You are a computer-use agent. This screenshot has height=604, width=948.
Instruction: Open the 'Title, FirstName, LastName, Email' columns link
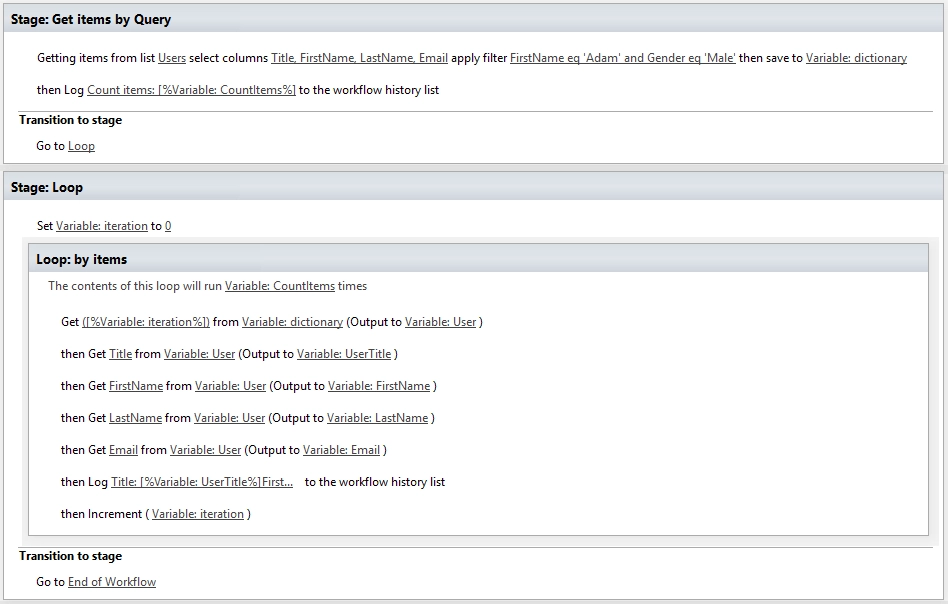[359, 58]
